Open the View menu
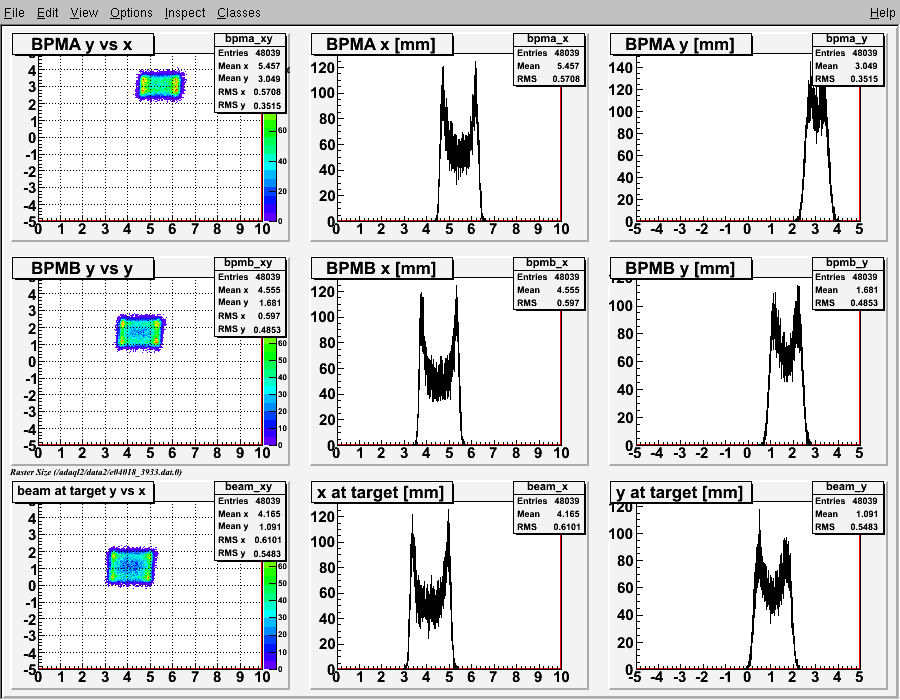The width and height of the screenshot is (900, 700). click(84, 13)
